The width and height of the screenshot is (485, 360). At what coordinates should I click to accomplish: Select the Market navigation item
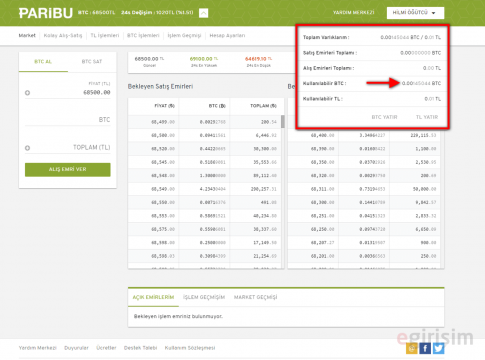click(27, 35)
